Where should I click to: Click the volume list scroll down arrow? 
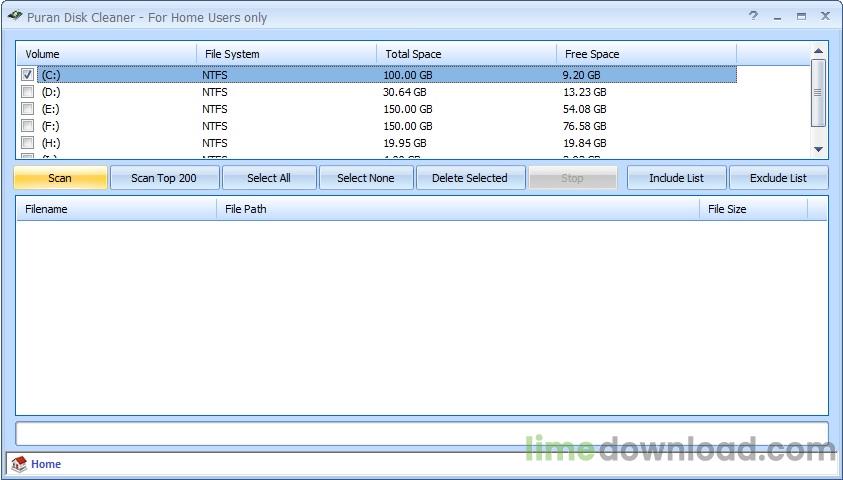point(818,149)
